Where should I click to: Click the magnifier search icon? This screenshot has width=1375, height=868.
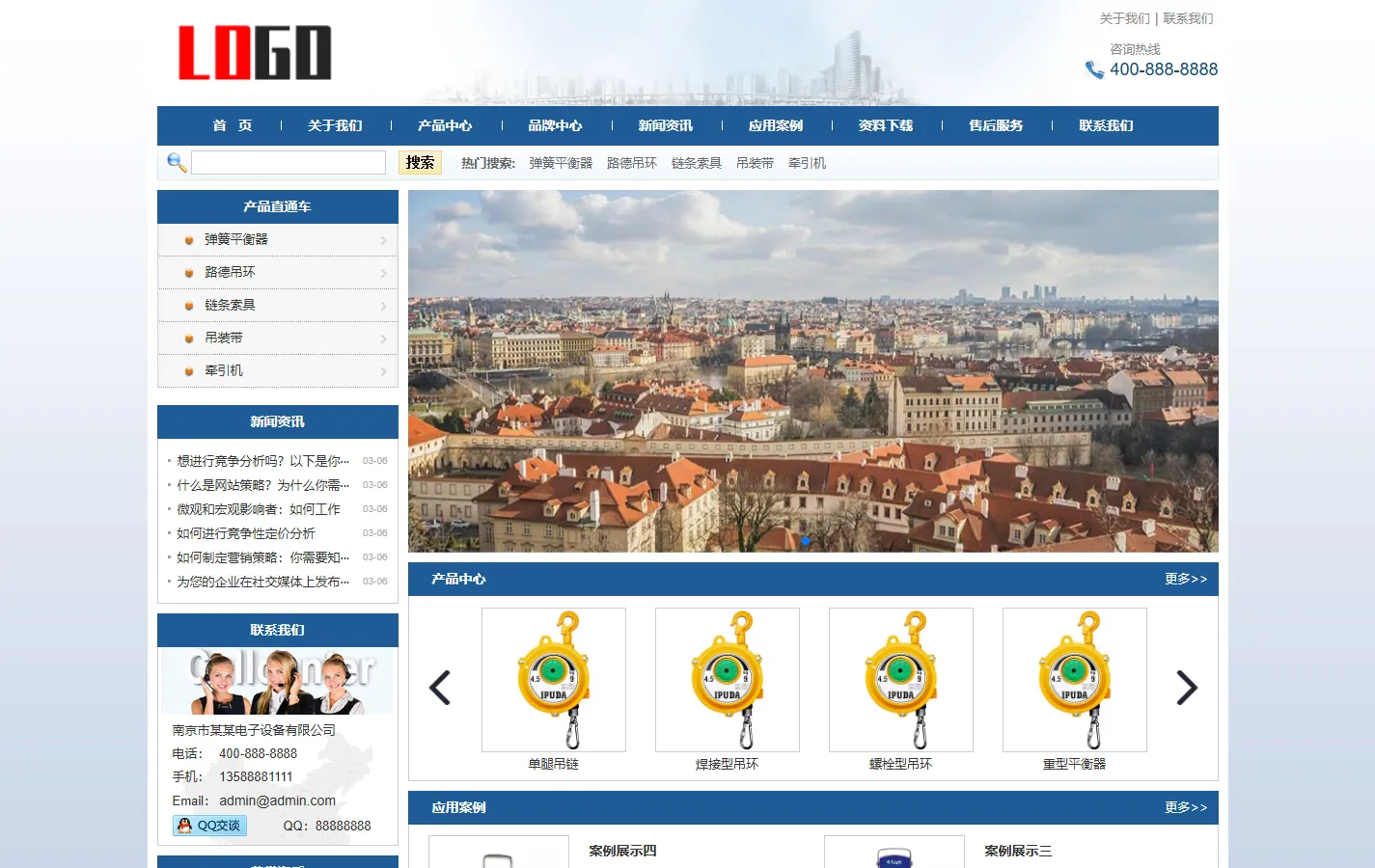(x=177, y=162)
